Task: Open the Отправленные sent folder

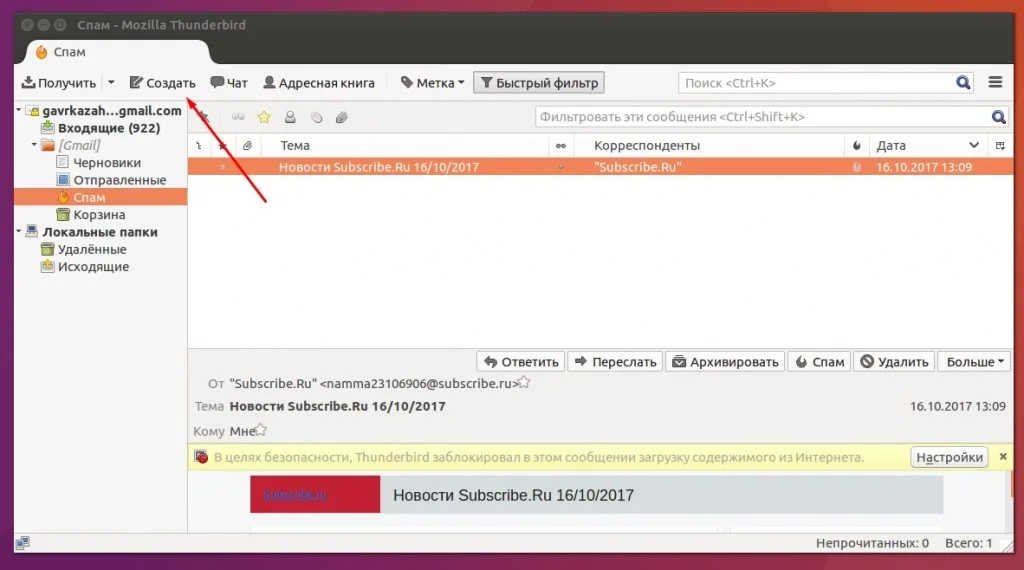Action: pyautogui.click(x=120, y=180)
